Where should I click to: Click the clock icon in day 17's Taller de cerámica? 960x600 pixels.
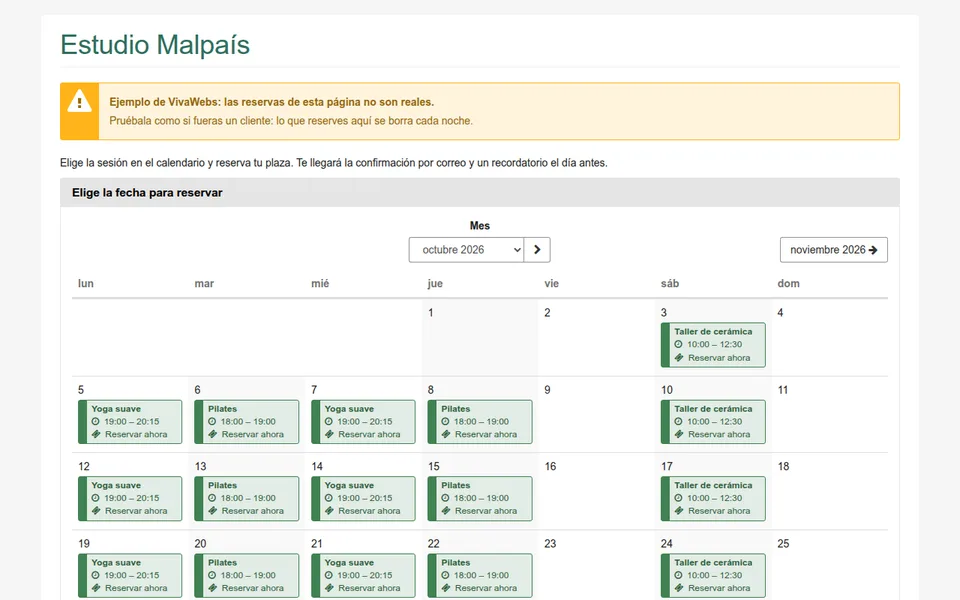[x=678, y=498]
